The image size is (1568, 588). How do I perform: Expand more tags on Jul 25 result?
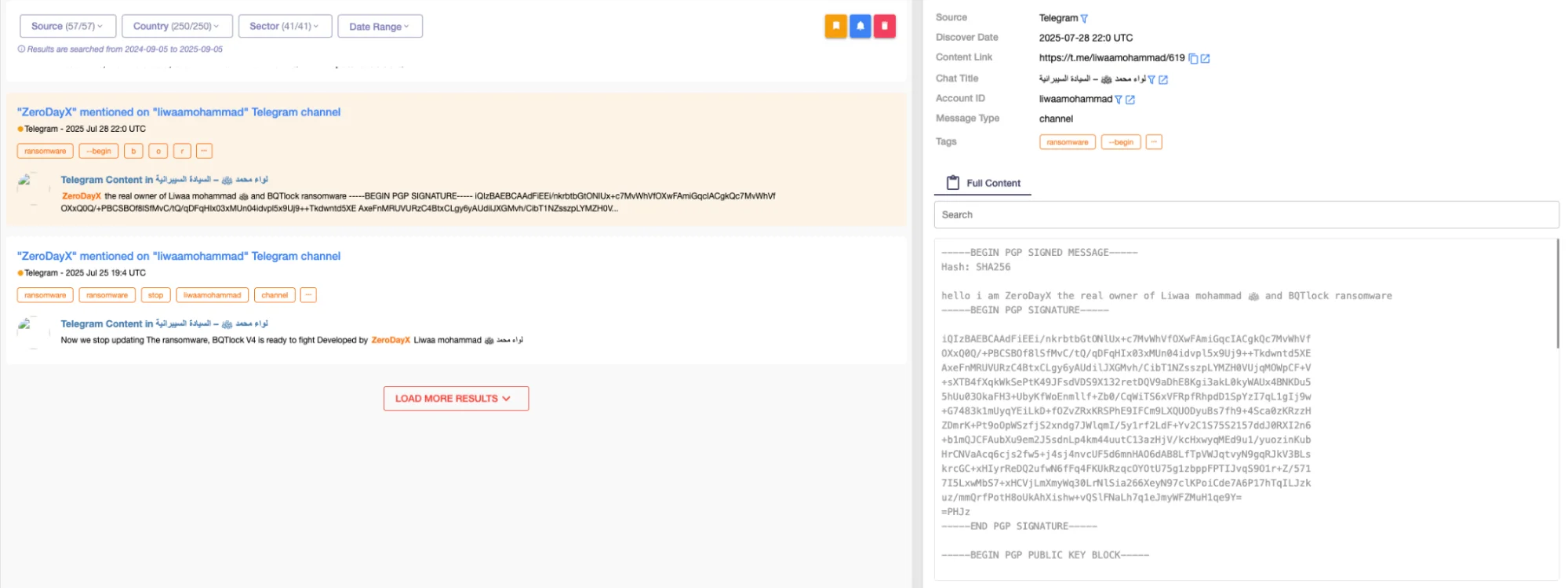pyautogui.click(x=308, y=295)
